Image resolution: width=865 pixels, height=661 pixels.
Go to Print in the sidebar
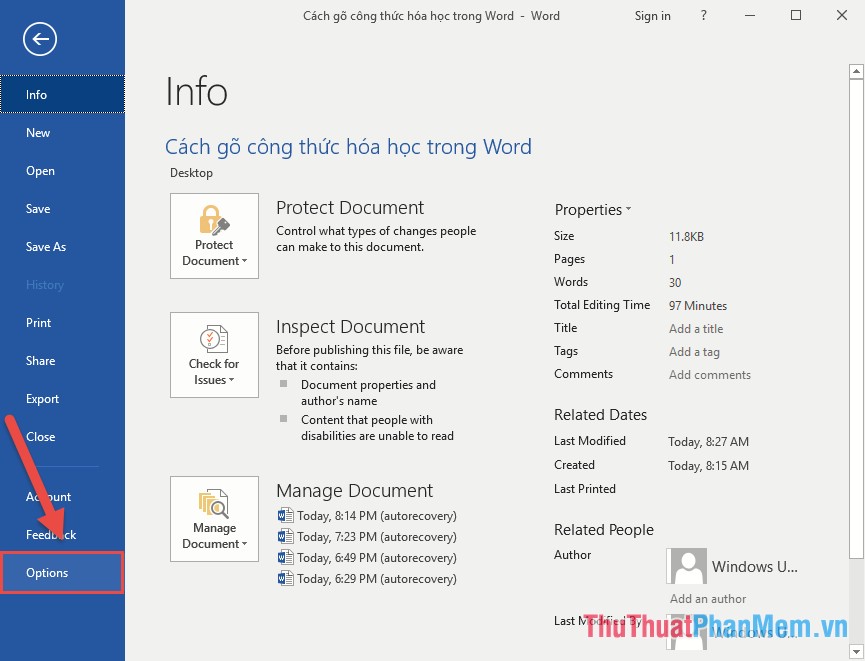(62, 323)
